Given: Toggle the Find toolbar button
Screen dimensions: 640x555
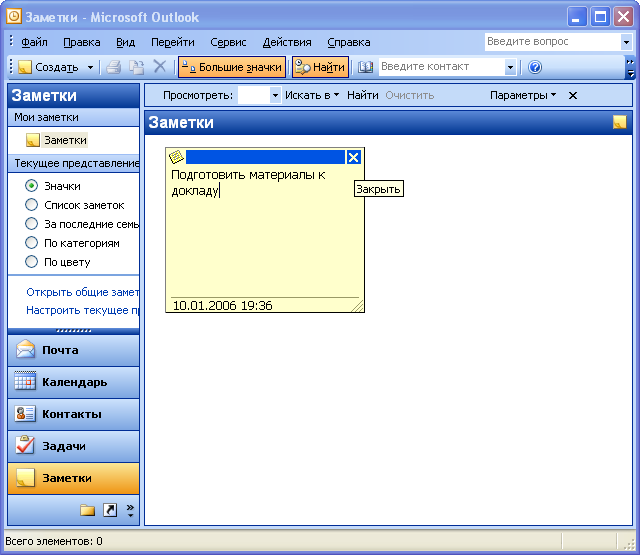Looking at the screenshot, I should click(x=320, y=67).
